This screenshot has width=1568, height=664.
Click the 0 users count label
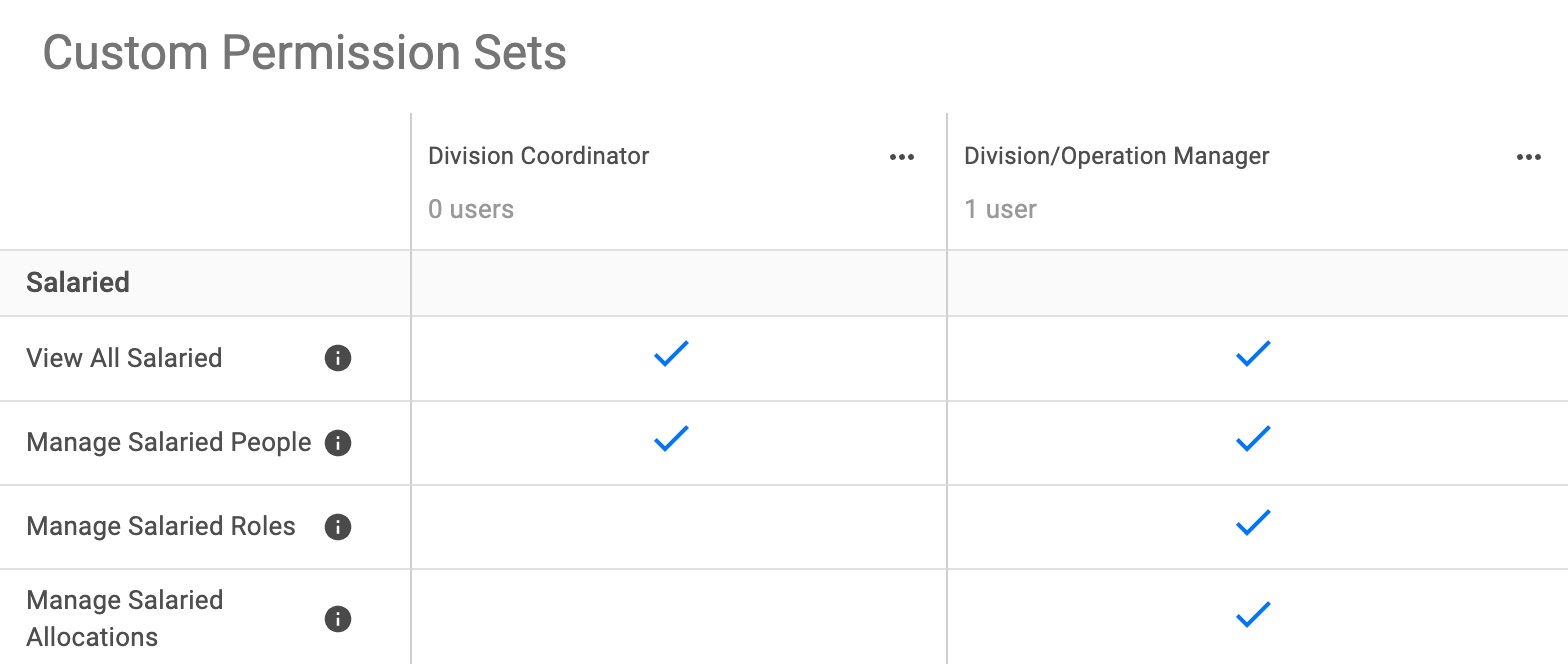[471, 209]
